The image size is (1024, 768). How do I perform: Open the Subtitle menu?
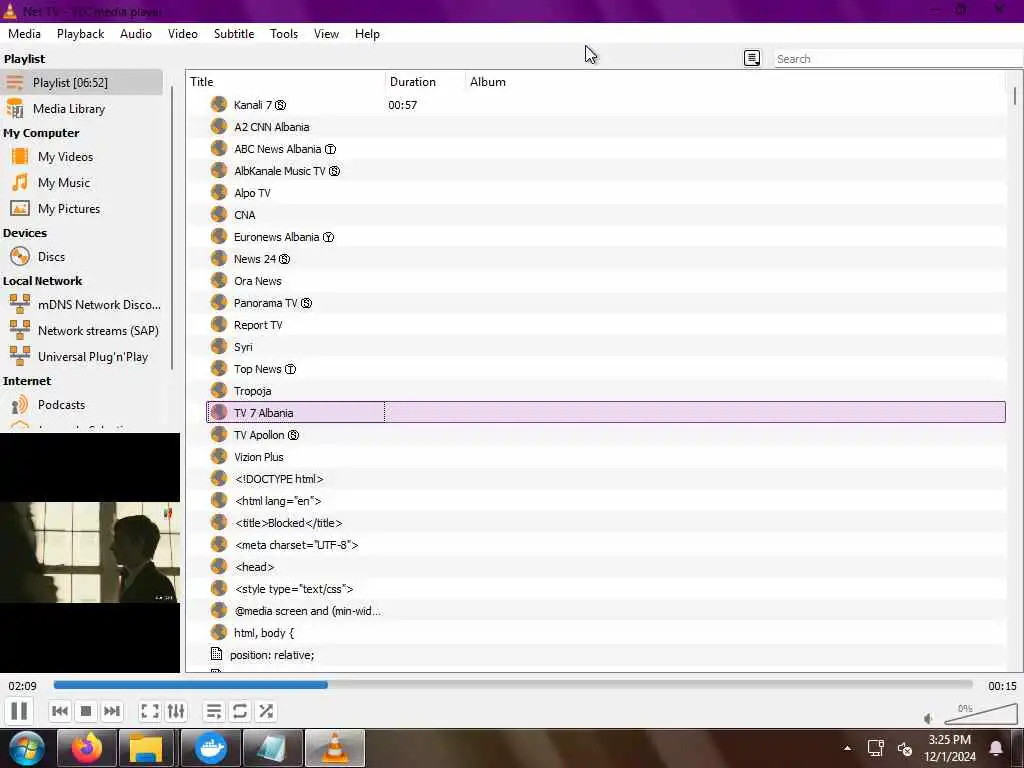coord(234,34)
